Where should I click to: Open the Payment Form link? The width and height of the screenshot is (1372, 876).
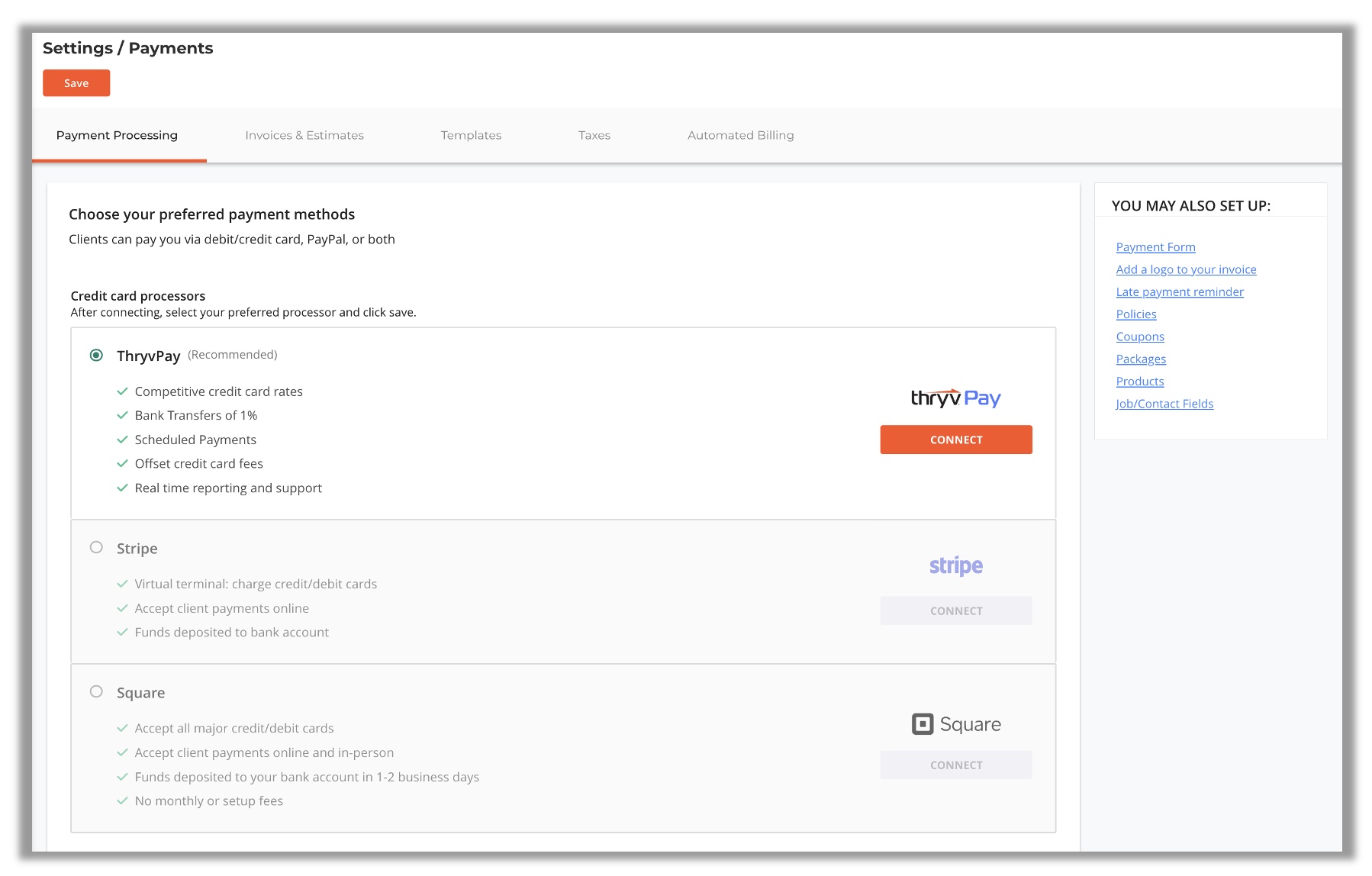click(x=1155, y=247)
